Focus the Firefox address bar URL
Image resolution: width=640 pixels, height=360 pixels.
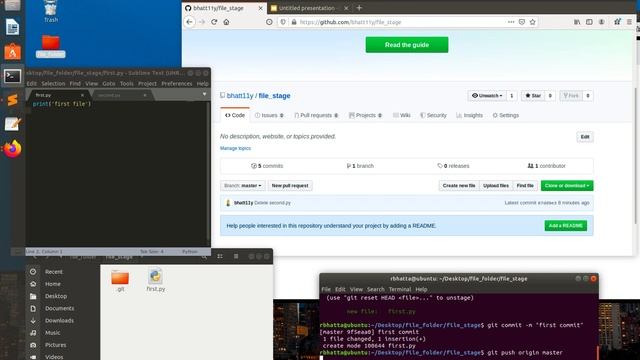(351, 22)
